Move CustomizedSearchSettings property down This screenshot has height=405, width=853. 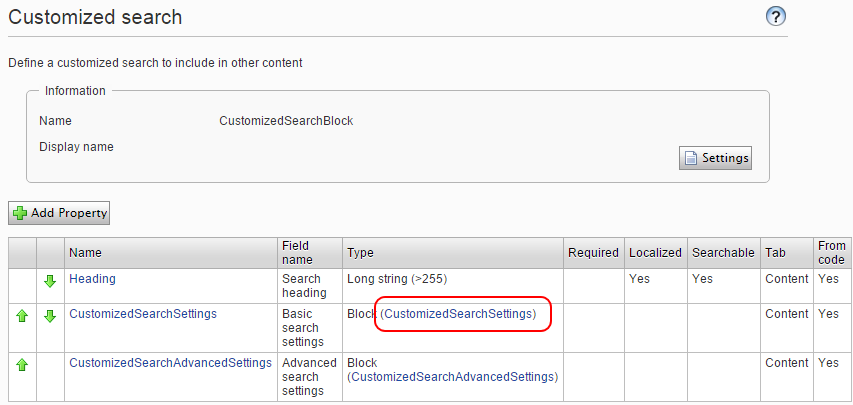click(50, 316)
